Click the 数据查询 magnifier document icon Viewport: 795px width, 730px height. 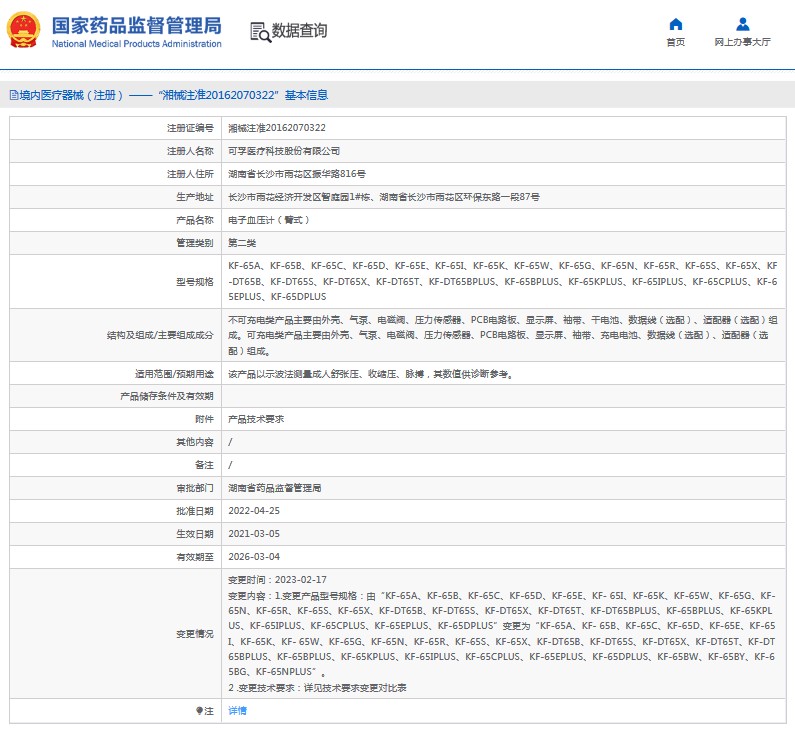pos(259,31)
